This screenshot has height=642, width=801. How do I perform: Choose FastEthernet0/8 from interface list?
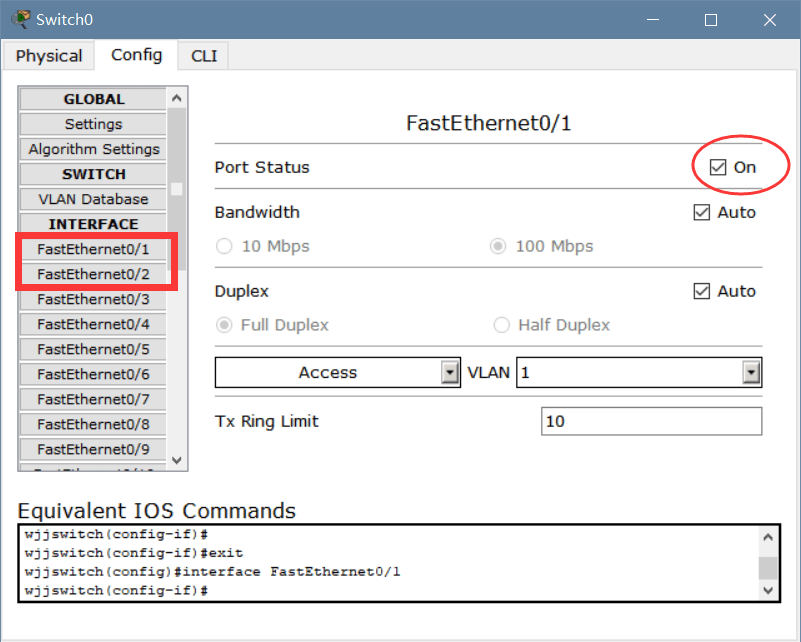93,424
